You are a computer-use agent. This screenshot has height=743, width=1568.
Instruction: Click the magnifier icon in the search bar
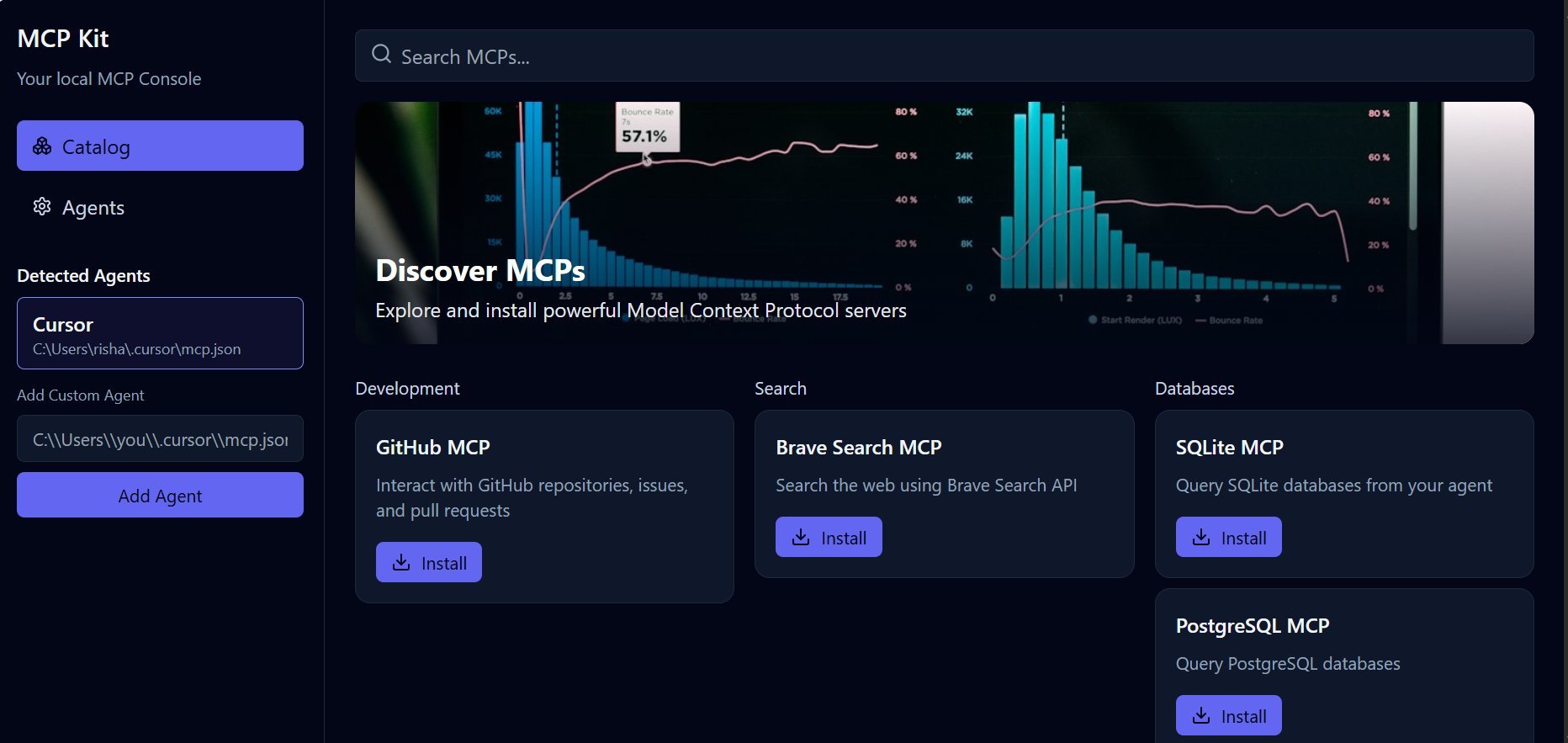(381, 55)
